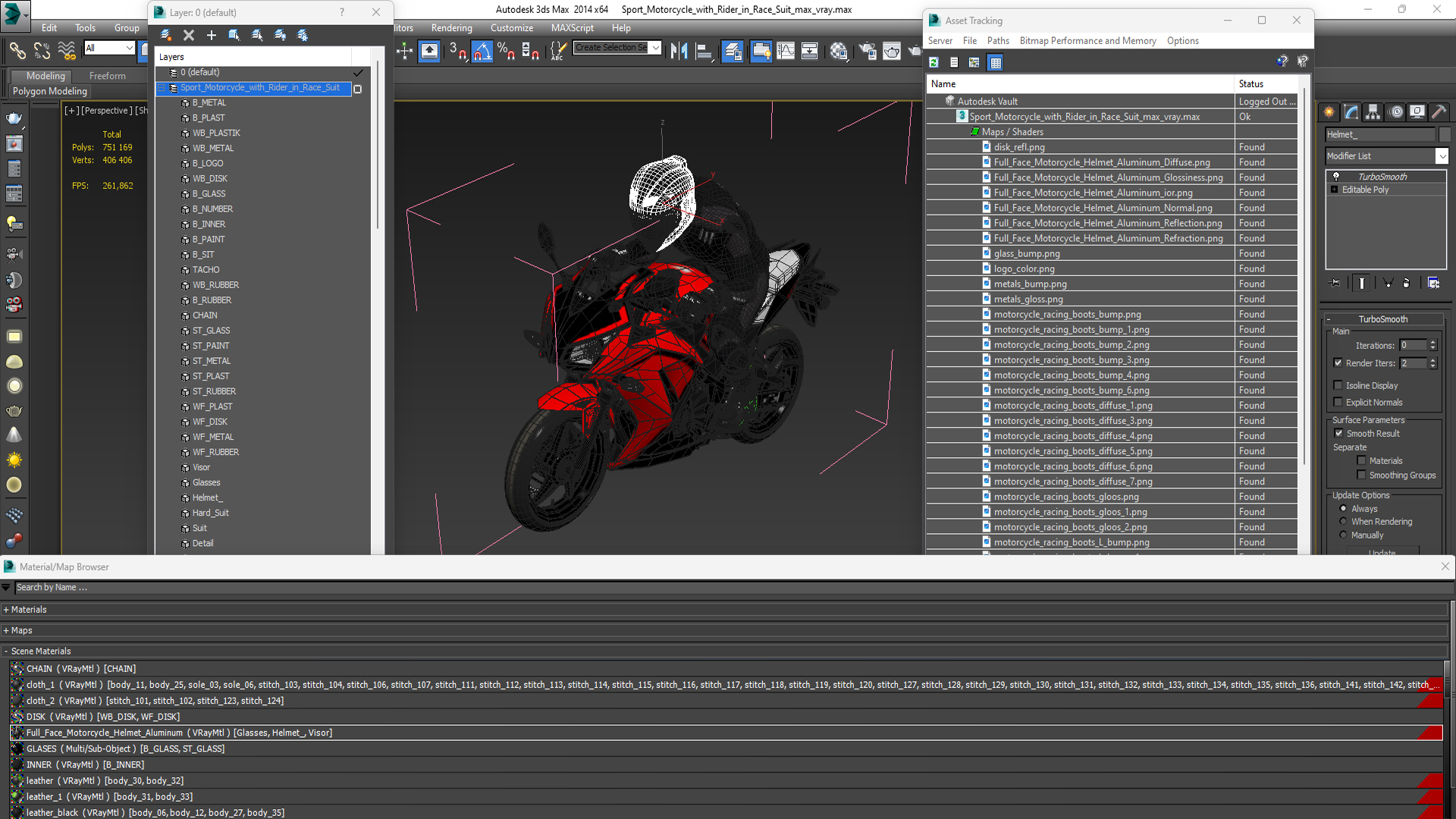Open Create Selection Set dropdown
The image size is (1456, 819).
point(655,47)
